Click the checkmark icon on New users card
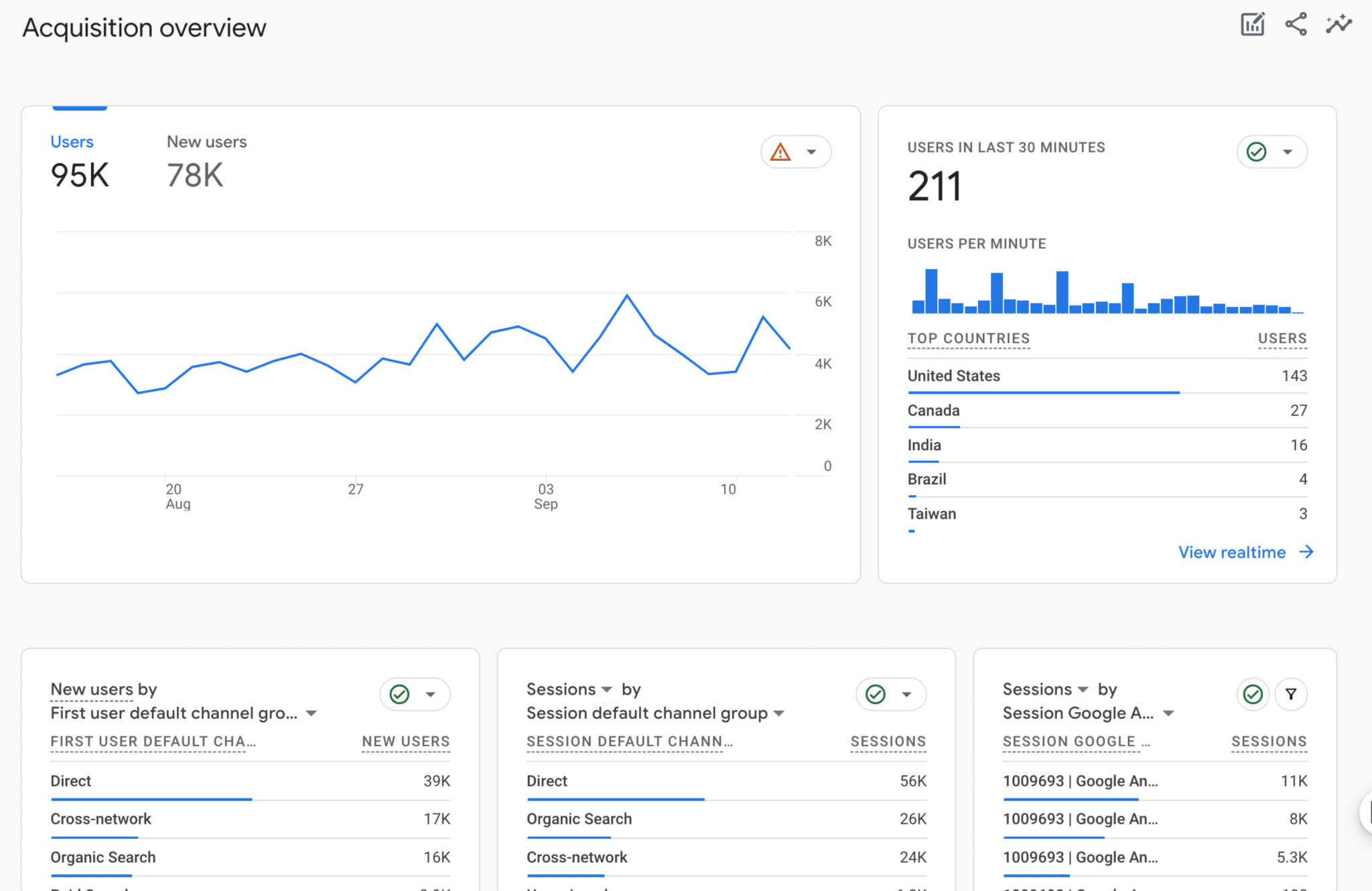 (x=400, y=695)
